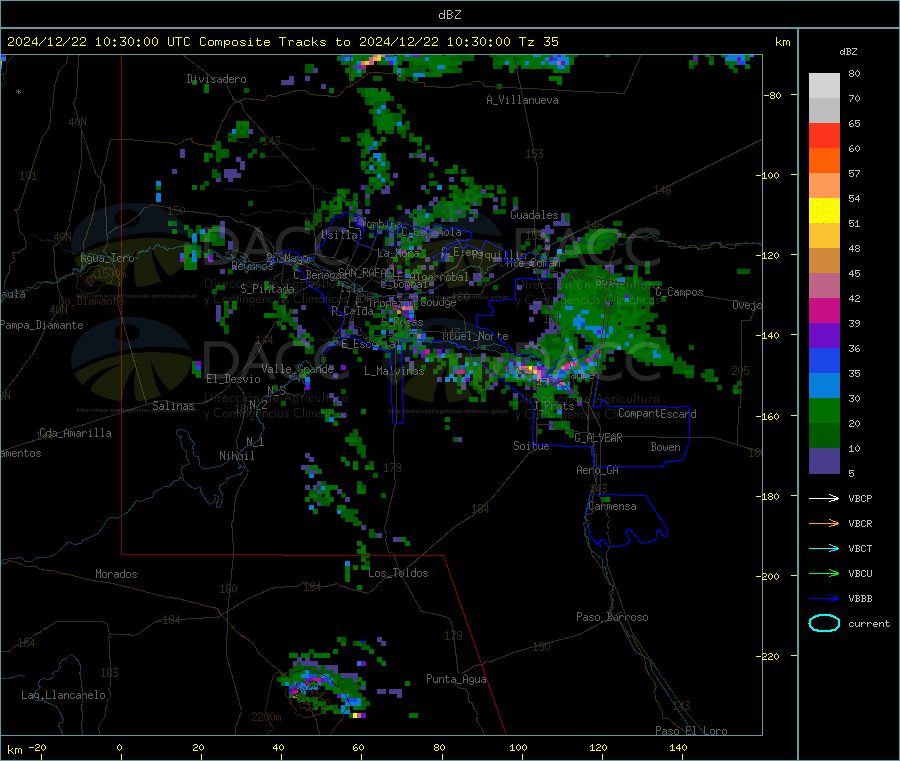Click the A_Villanueva map label
The width and height of the screenshot is (900, 761).
pyautogui.click(x=522, y=100)
